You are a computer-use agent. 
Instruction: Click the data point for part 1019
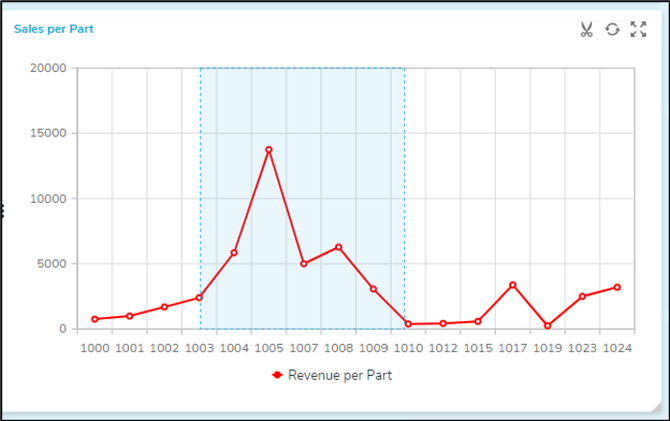click(548, 326)
